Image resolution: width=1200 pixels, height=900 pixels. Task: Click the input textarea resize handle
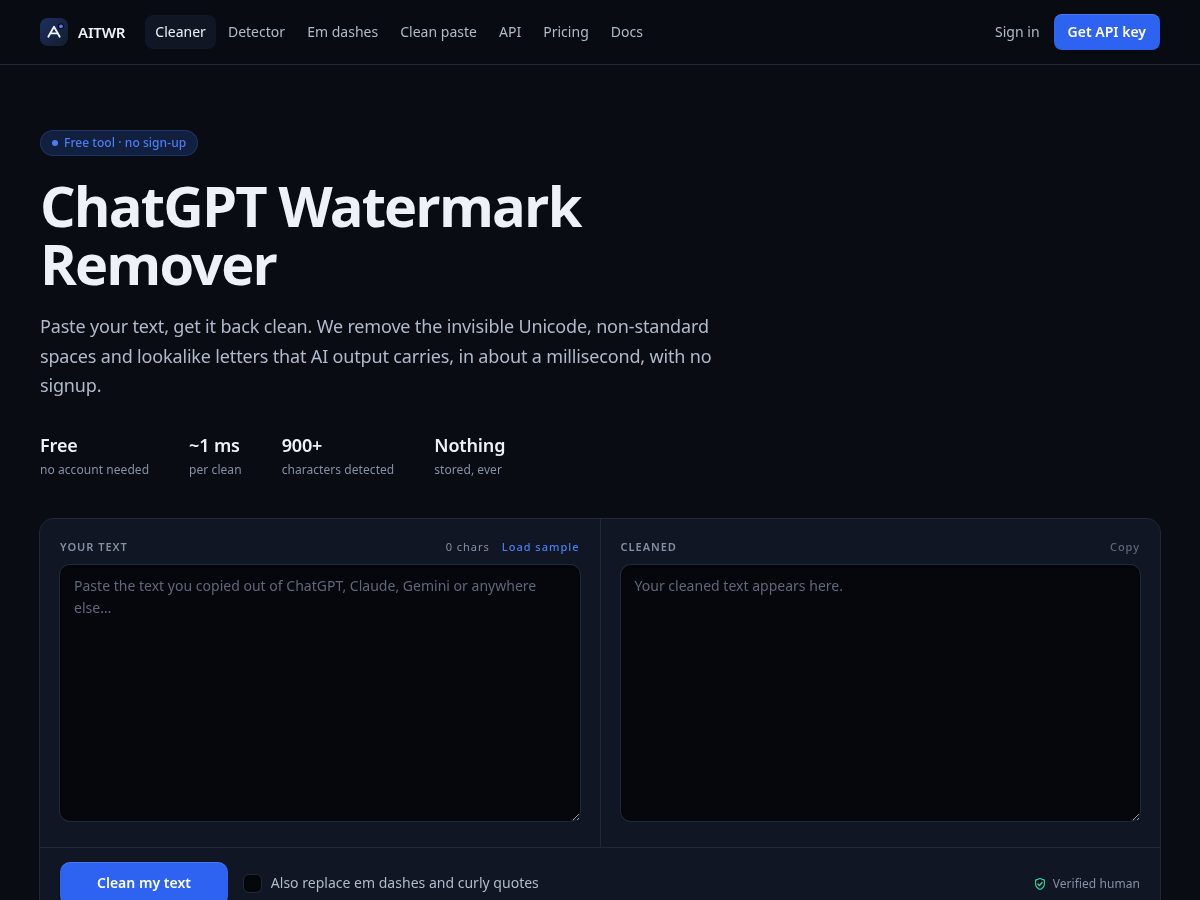pos(574,815)
